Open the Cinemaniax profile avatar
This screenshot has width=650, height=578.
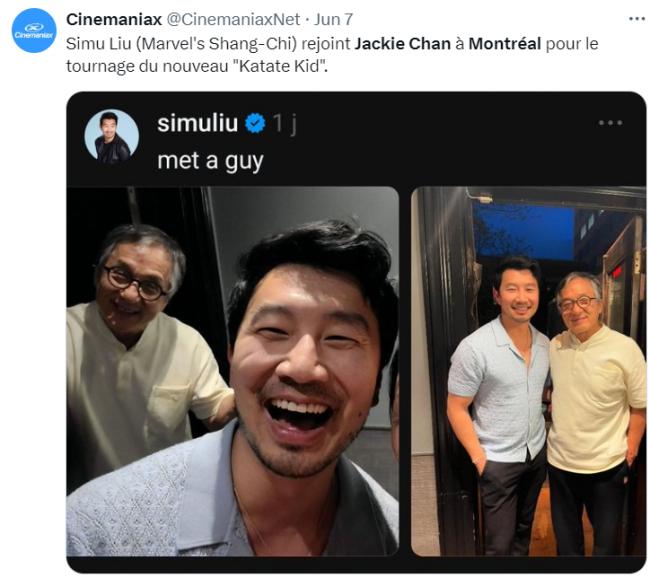pos(34,30)
